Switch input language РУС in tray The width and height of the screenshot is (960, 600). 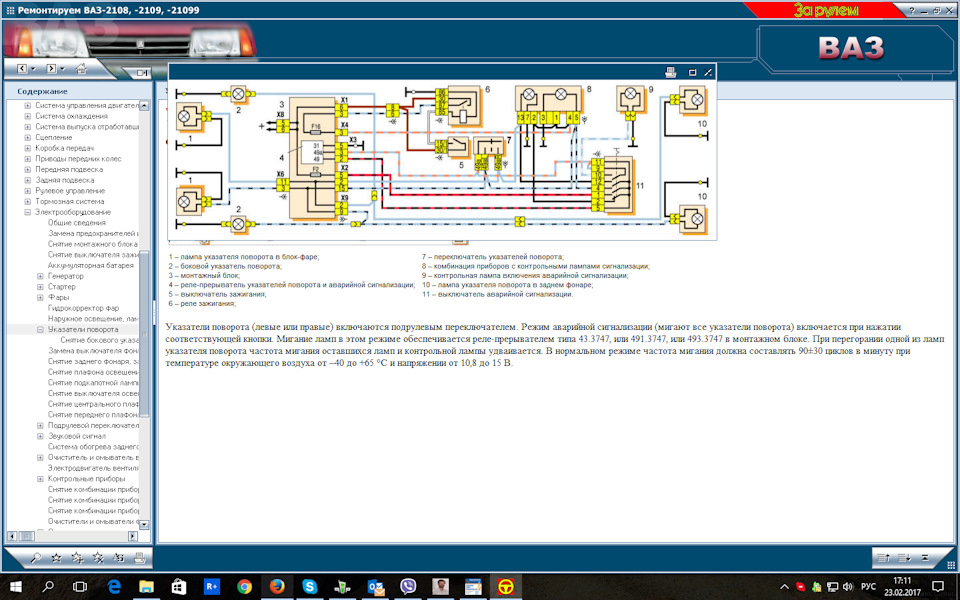coord(868,587)
